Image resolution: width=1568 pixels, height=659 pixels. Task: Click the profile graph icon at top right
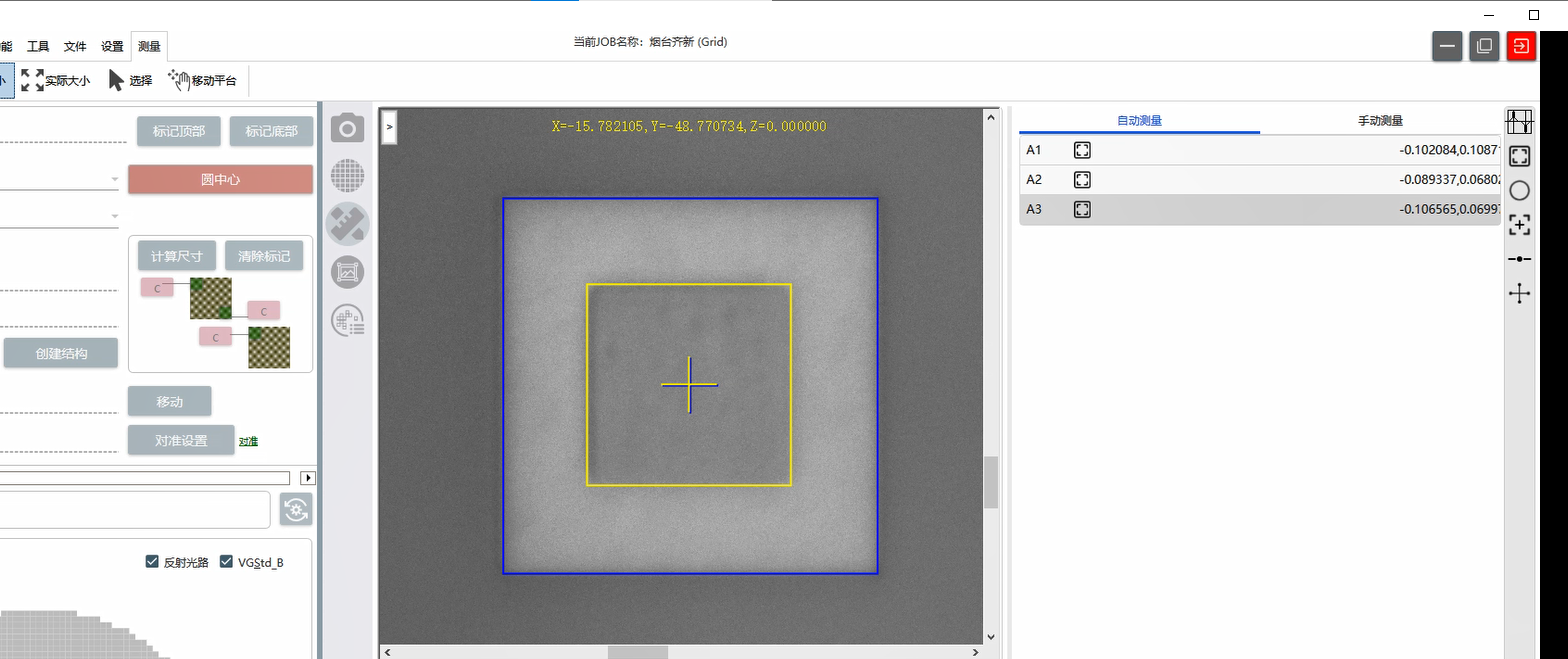[1519, 122]
